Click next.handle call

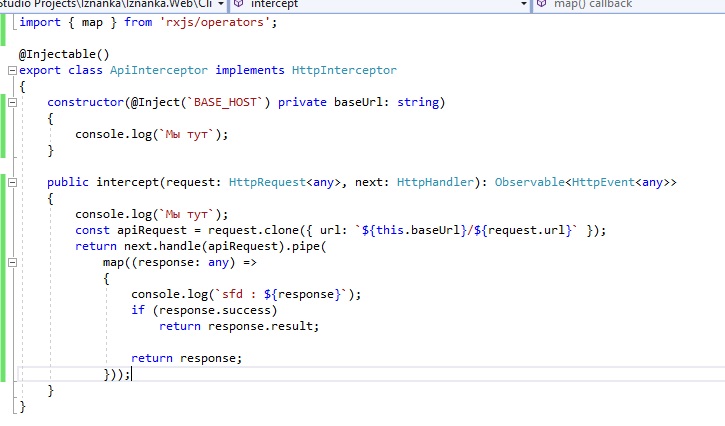(x=162, y=246)
